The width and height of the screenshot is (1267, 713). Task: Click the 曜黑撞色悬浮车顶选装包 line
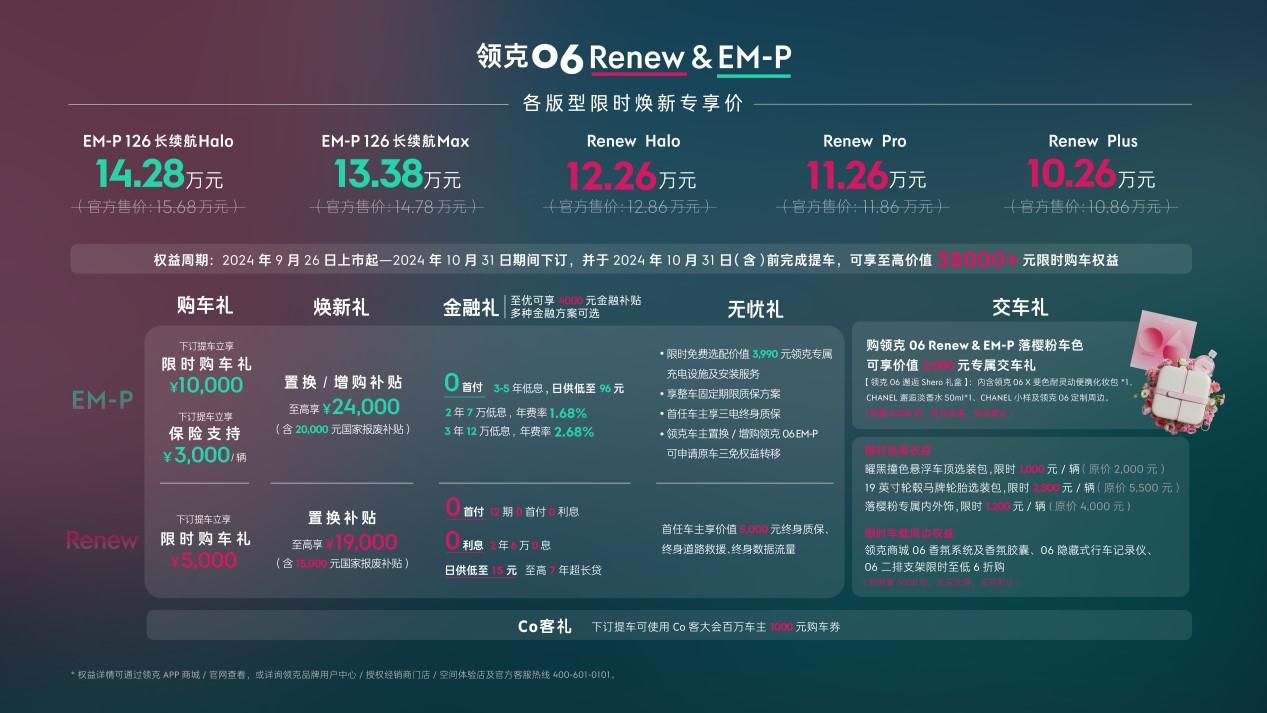tap(1014, 469)
